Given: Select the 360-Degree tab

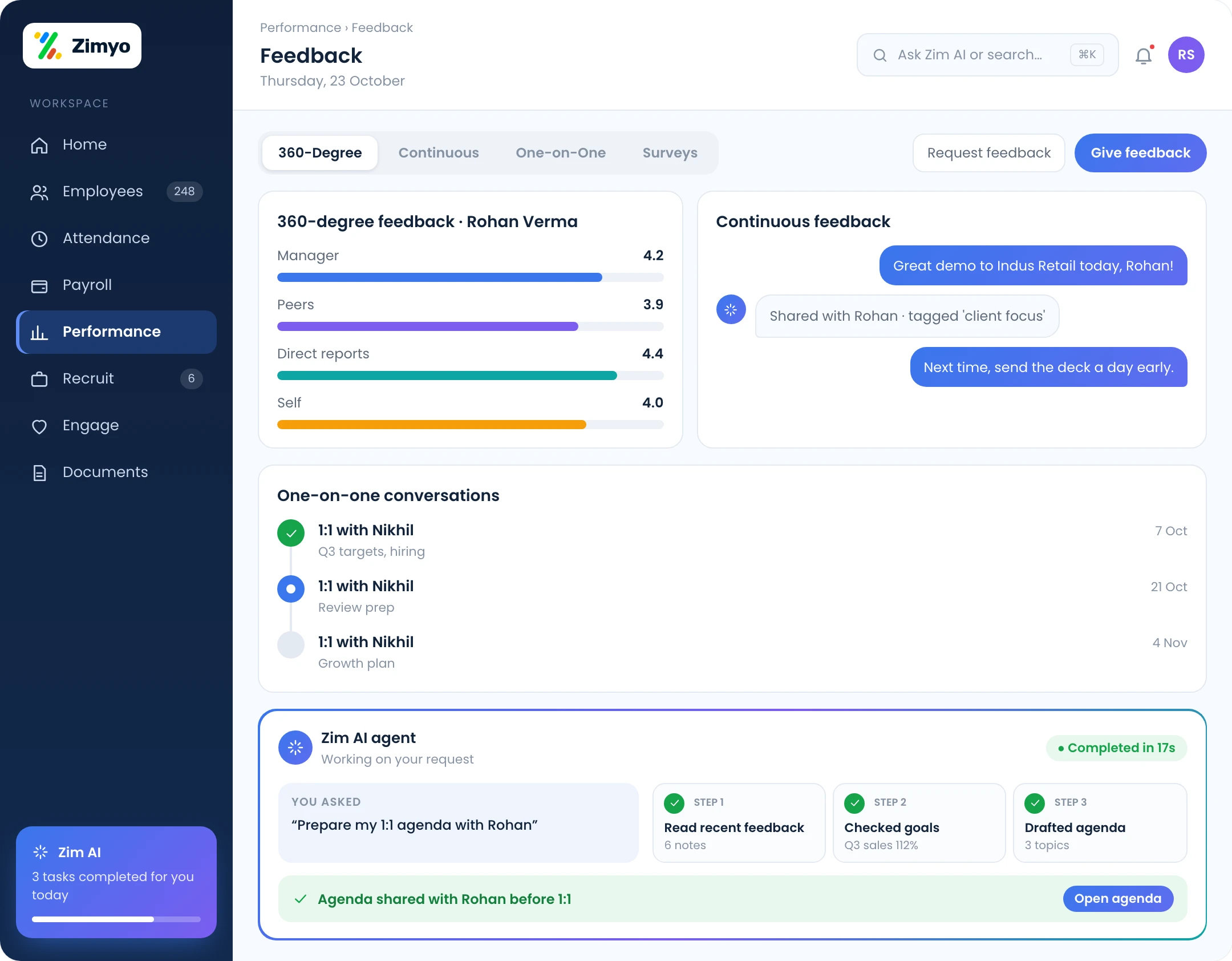Looking at the screenshot, I should click(320, 153).
